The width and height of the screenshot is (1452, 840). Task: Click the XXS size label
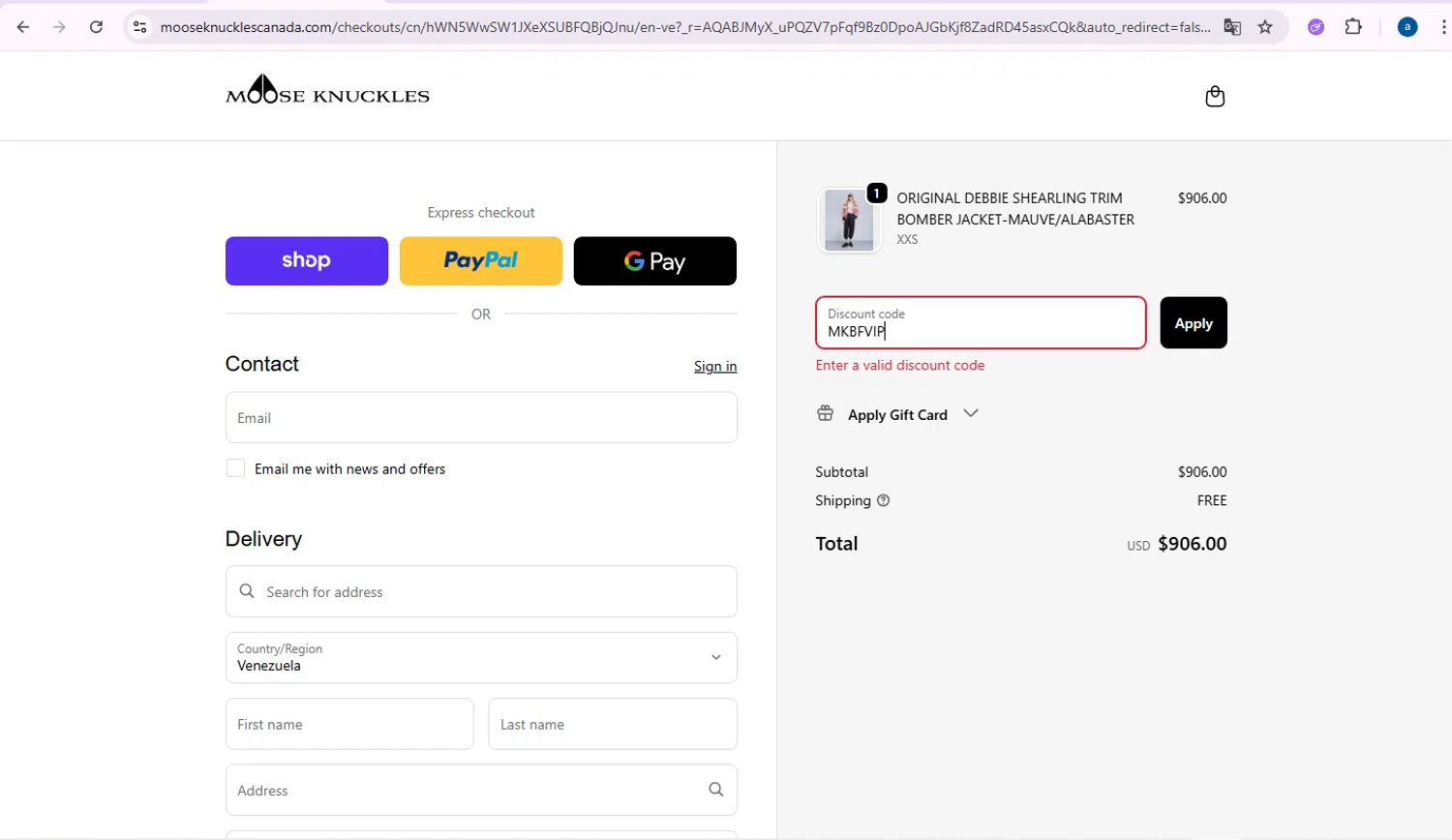pos(907,239)
